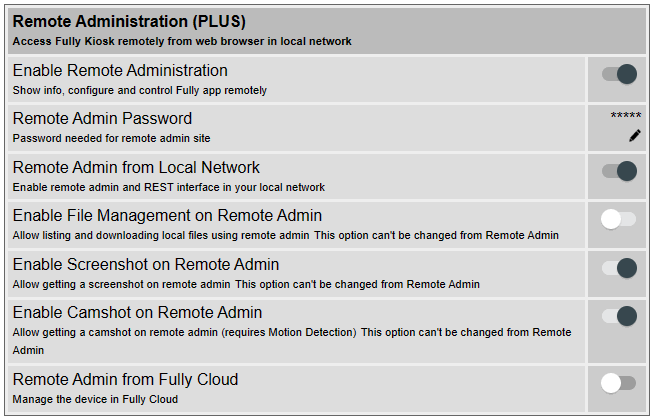Click the masked password asterisks field

tap(626, 116)
